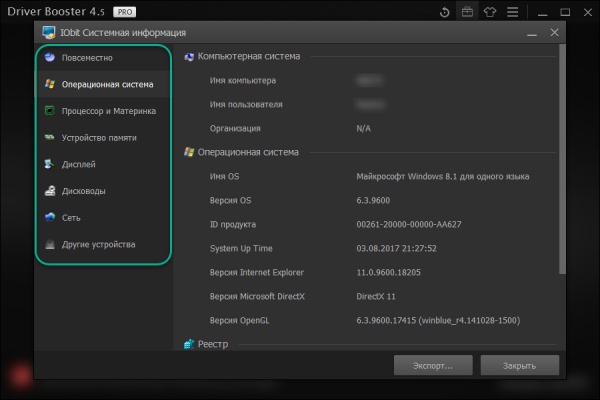This screenshot has width=600, height=400.
Task: Click the Driver Booster 4.5 title text
Action: pos(56,11)
